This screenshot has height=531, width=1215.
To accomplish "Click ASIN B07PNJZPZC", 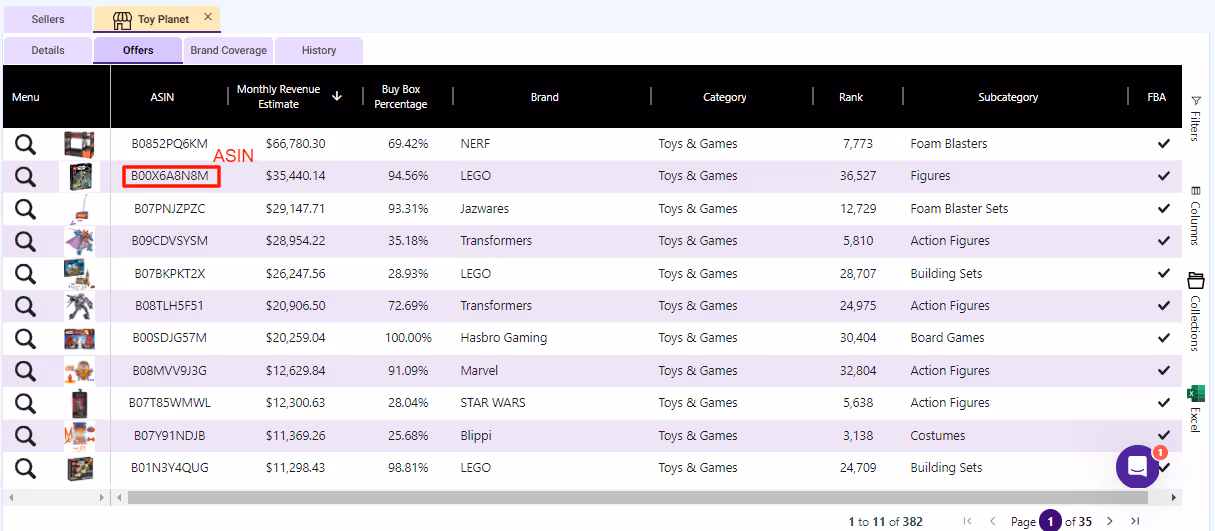I will tap(170, 209).
